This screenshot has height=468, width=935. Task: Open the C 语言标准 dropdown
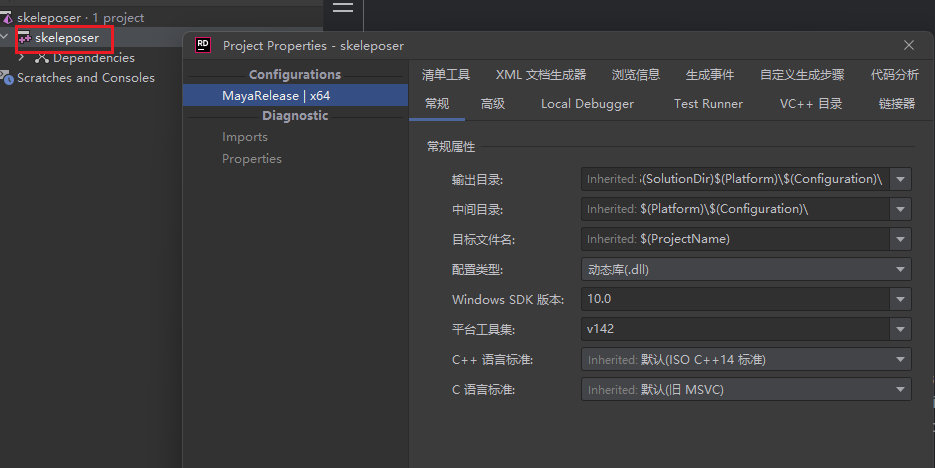tap(746, 389)
